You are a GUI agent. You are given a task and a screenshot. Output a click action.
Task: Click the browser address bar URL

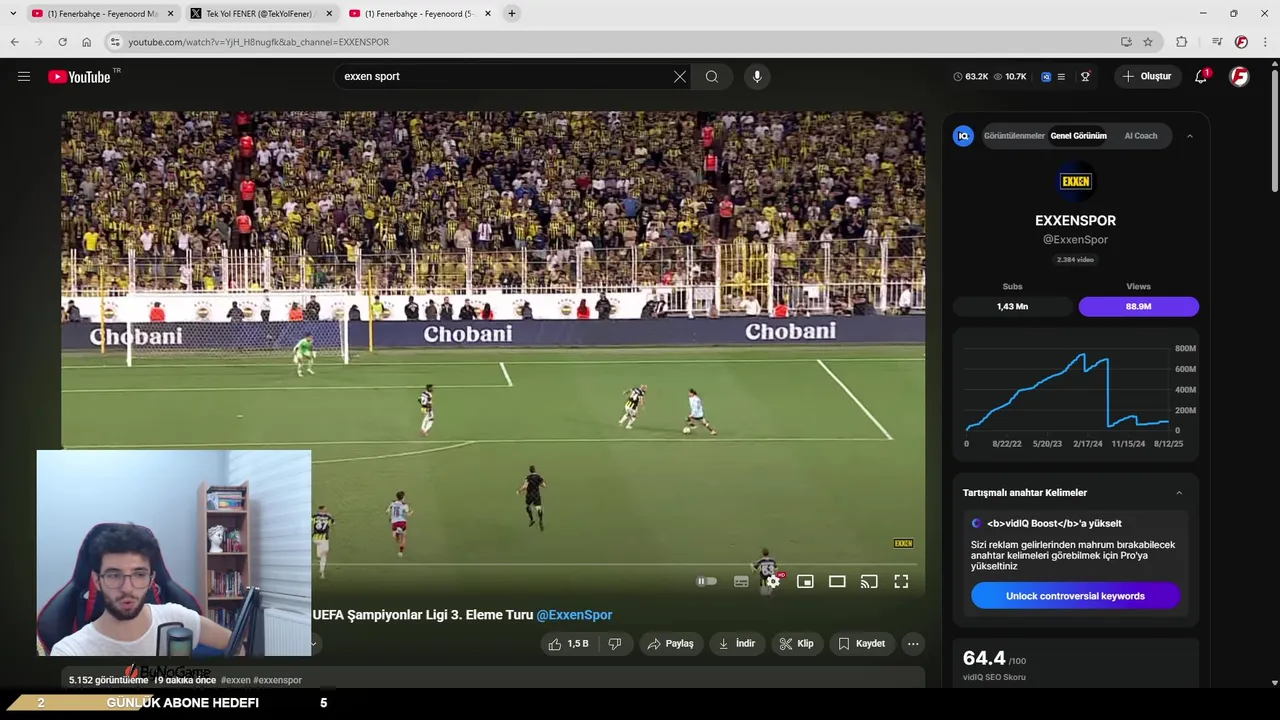pyautogui.click(x=258, y=42)
